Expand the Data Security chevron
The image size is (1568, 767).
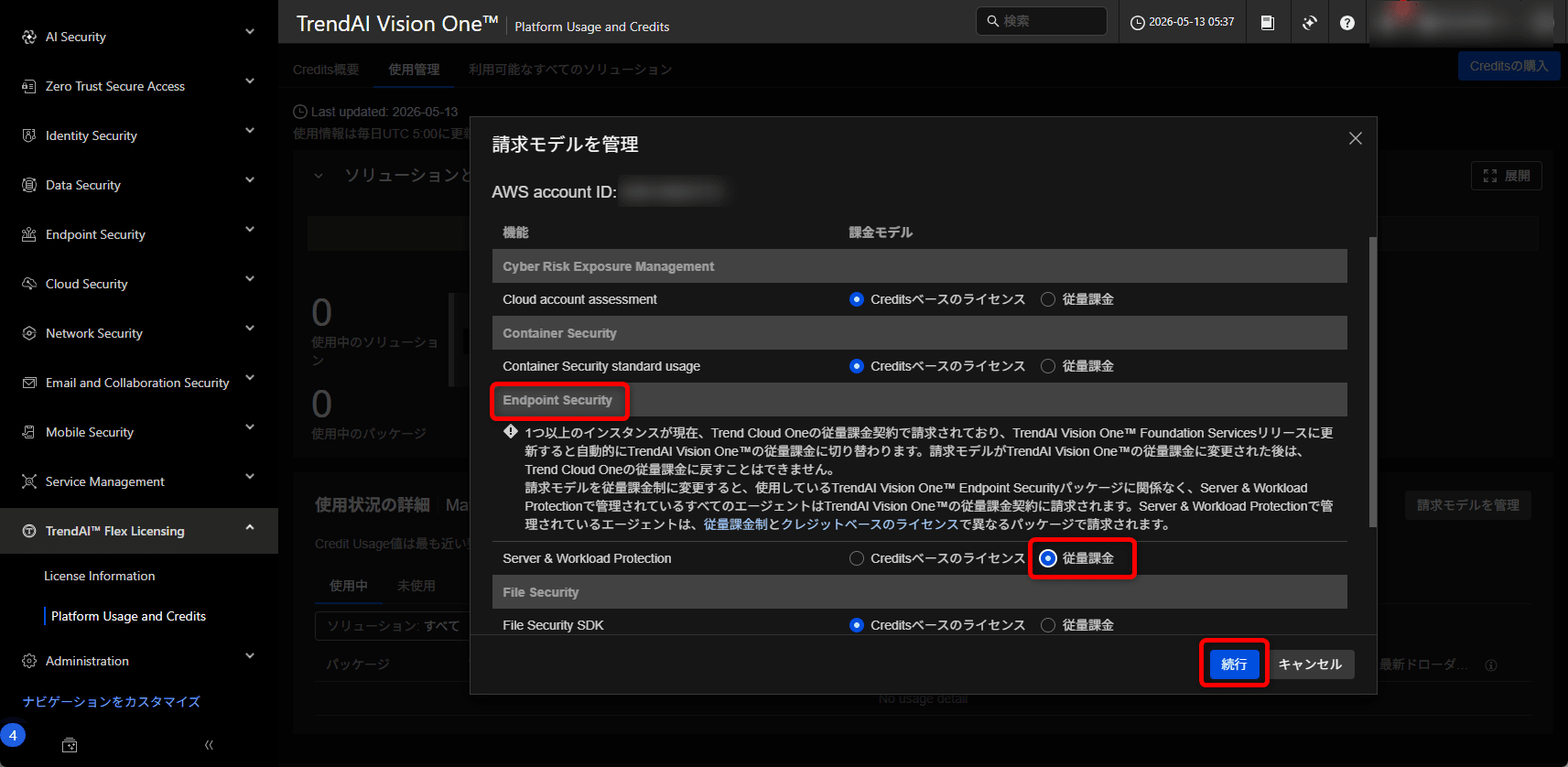click(250, 180)
